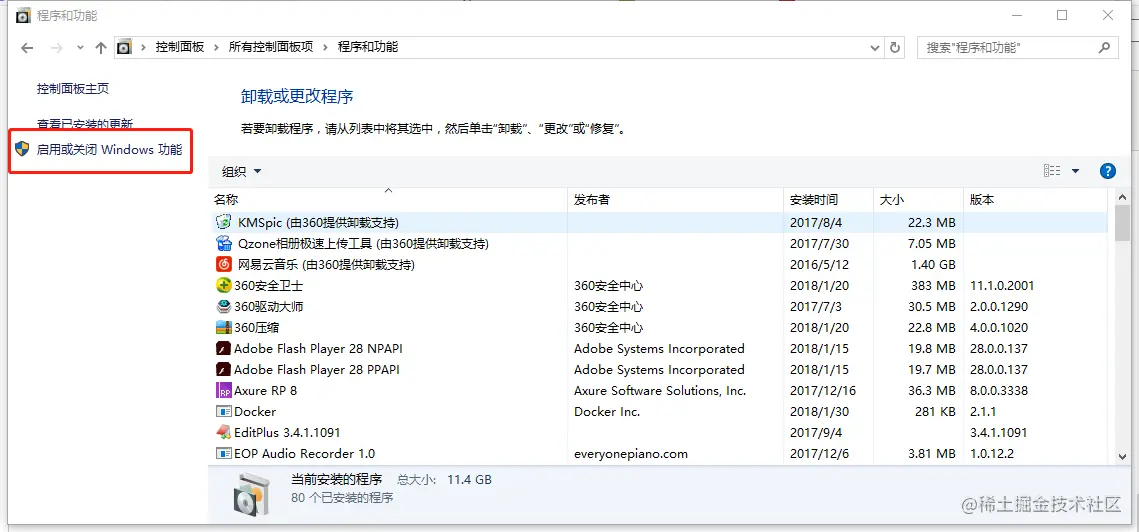1139x532 pixels.
Task: Click 程序和功能 in the breadcrumb
Action: (368, 47)
